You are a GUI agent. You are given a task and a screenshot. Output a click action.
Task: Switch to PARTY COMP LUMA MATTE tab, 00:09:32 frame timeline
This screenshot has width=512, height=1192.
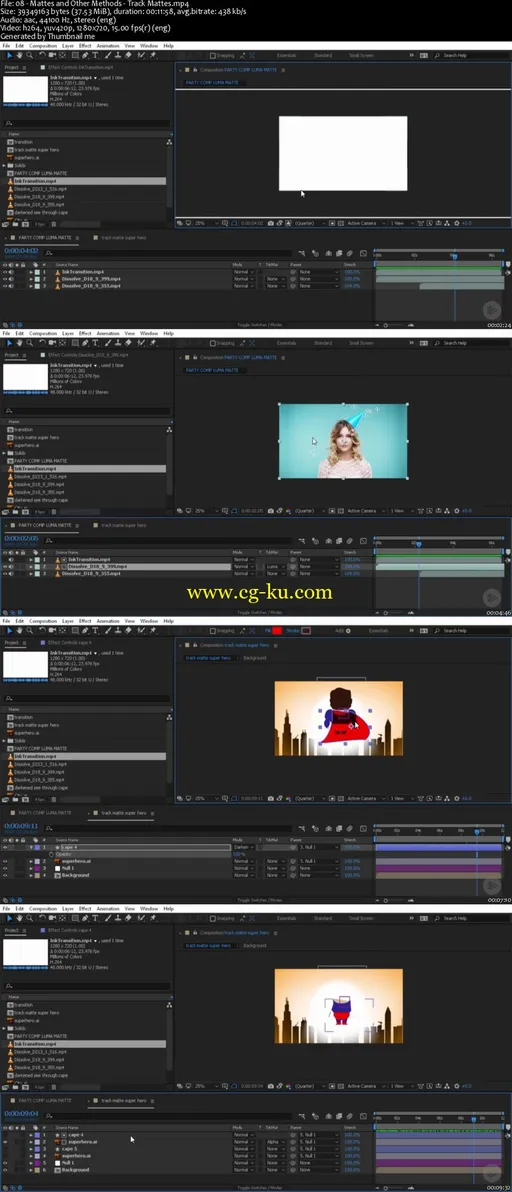[44, 1100]
